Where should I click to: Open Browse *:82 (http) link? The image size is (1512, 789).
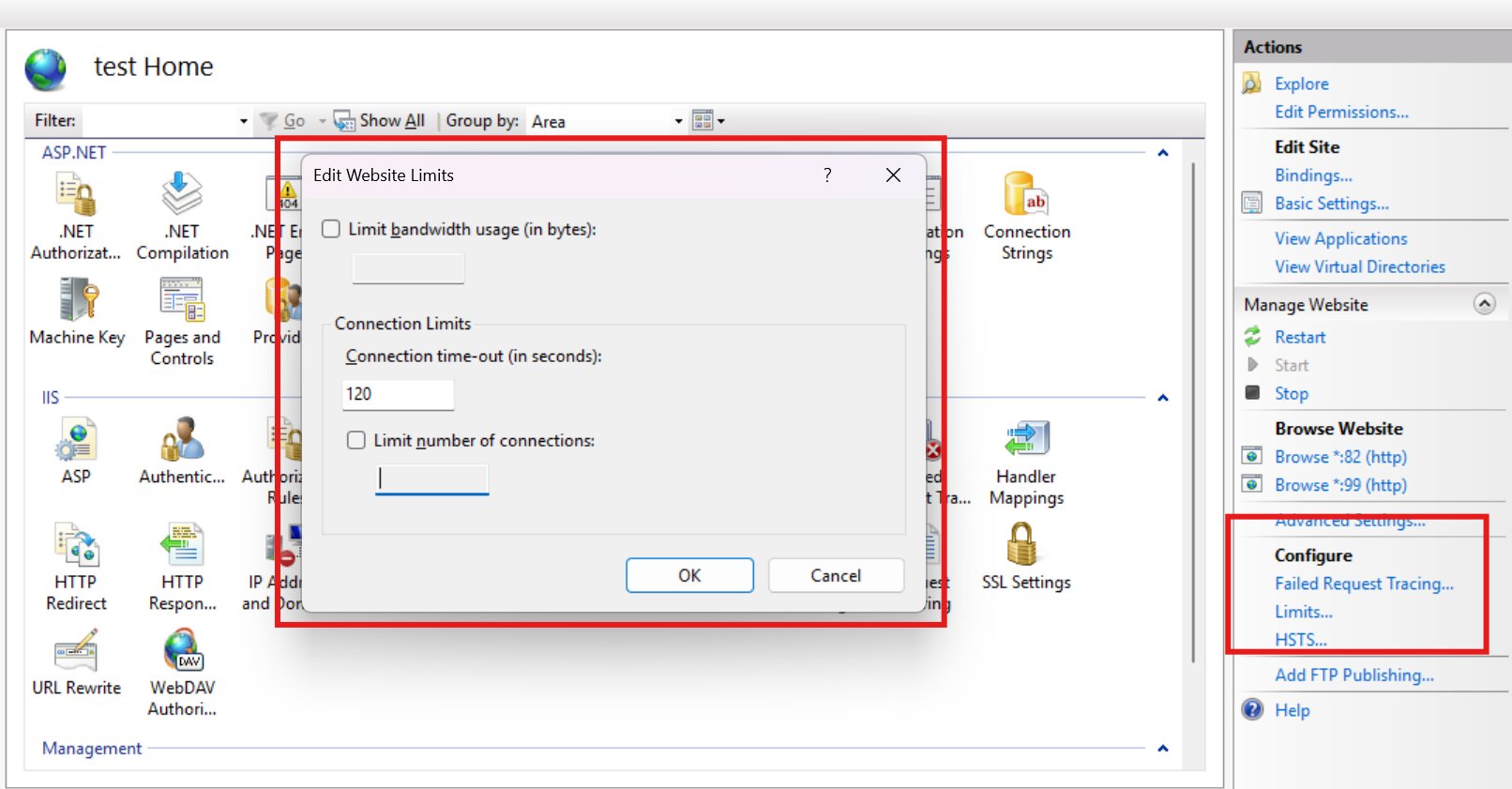pyautogui.click(x=1340, y=457)
